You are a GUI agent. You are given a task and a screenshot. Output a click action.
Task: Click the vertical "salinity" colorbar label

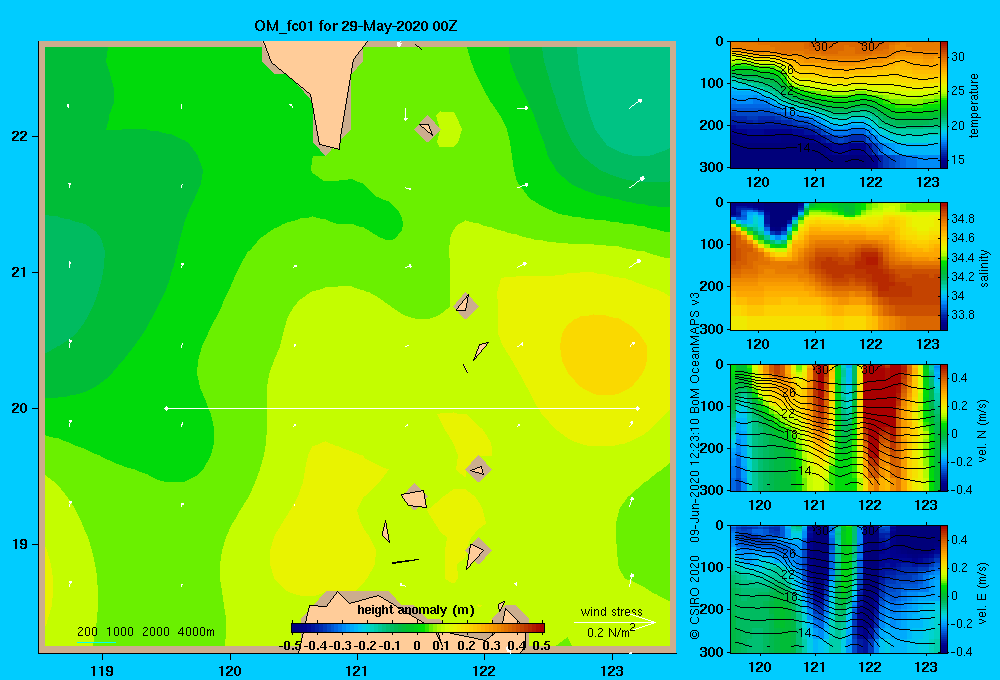(x=984, y=268)
